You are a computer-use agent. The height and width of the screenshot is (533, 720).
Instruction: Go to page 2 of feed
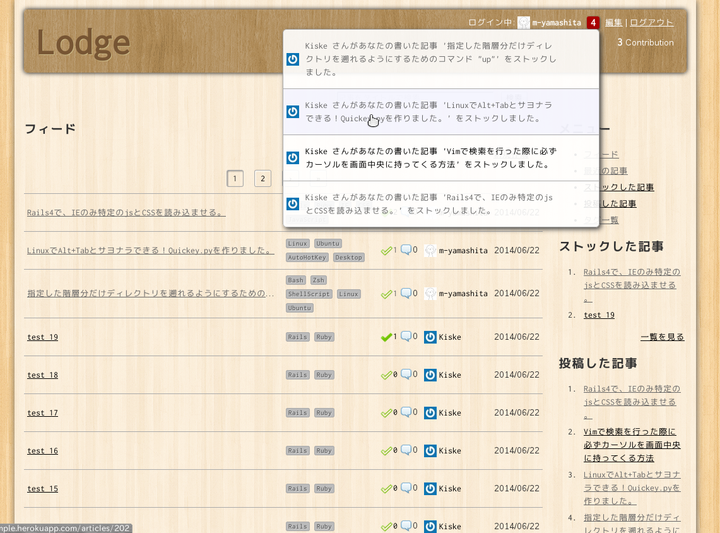click(263, 179)
